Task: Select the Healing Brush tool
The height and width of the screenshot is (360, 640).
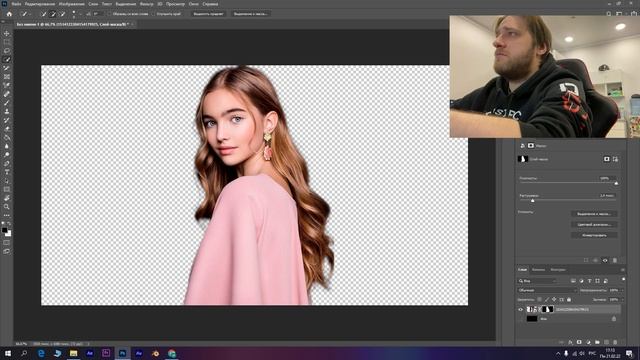Action: coord(7,94)
